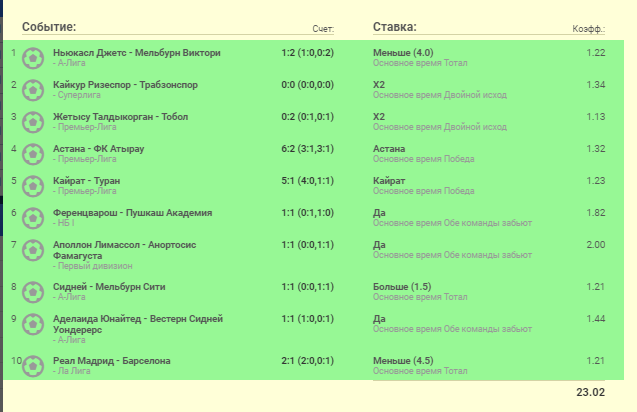Click the football icon beside Жетысу Талдыкорган match

pyautogui.click(x=33, y=122)
